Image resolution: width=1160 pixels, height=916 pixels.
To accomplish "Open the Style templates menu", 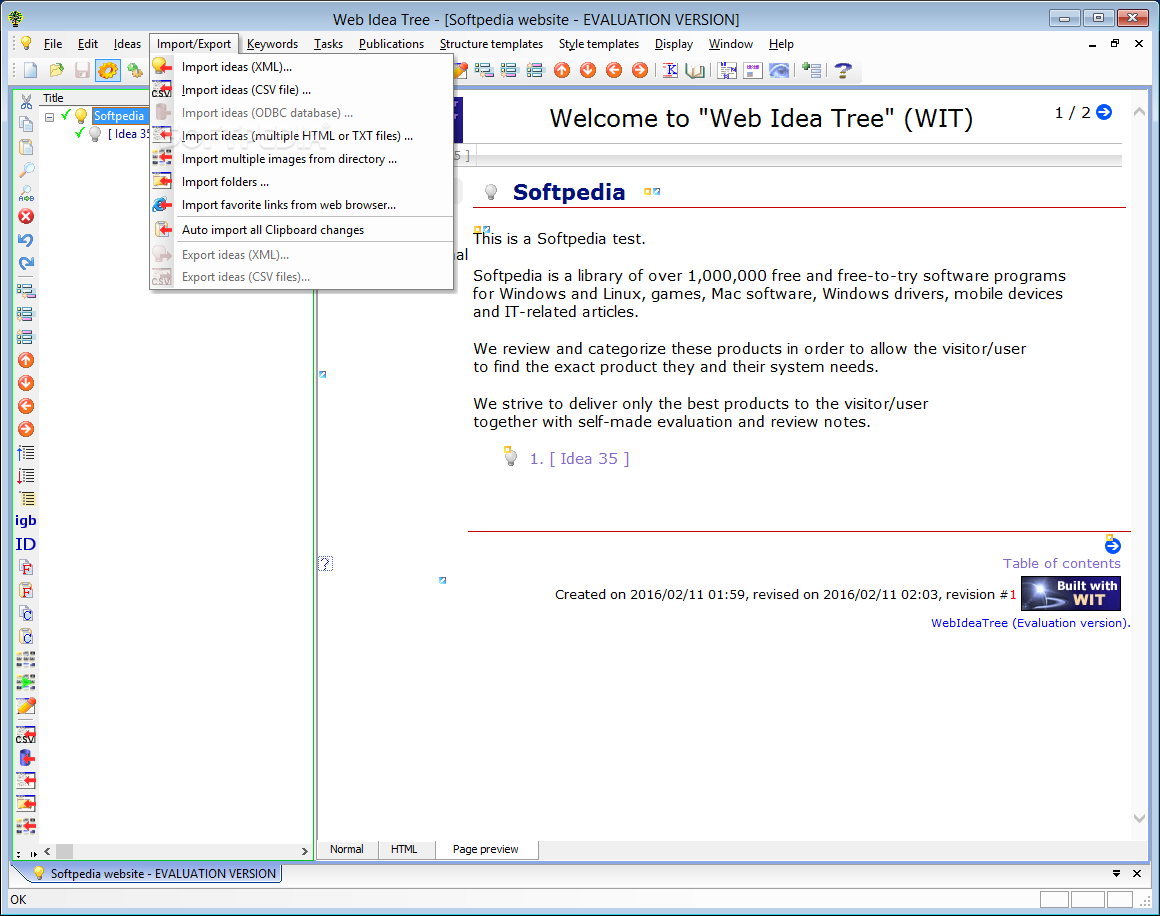I will click(598, 44).
